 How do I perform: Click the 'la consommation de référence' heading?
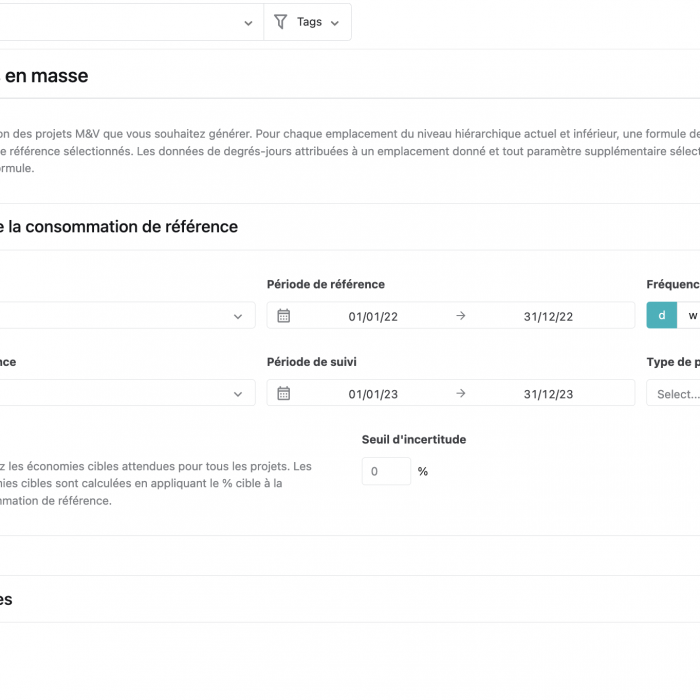[x=123, y=227]
